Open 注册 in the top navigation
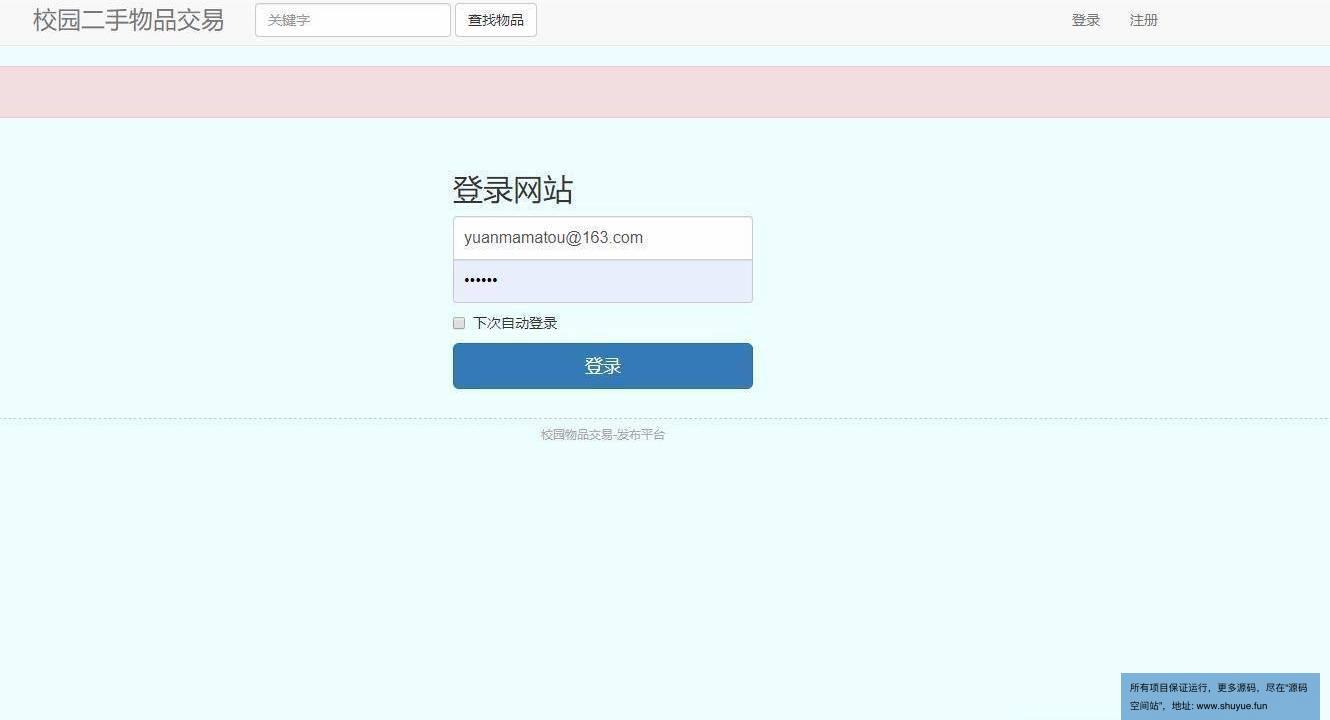This screenshot has height=720, width=1330. point(1143,20)
